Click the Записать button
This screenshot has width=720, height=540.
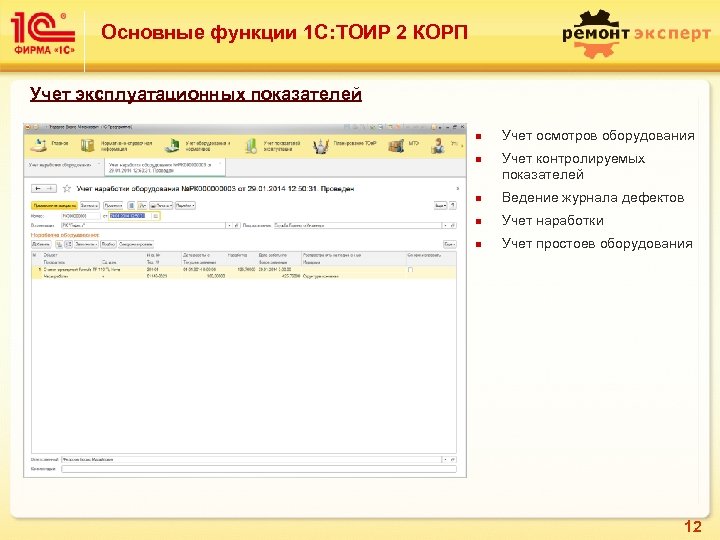coord(90,205)
